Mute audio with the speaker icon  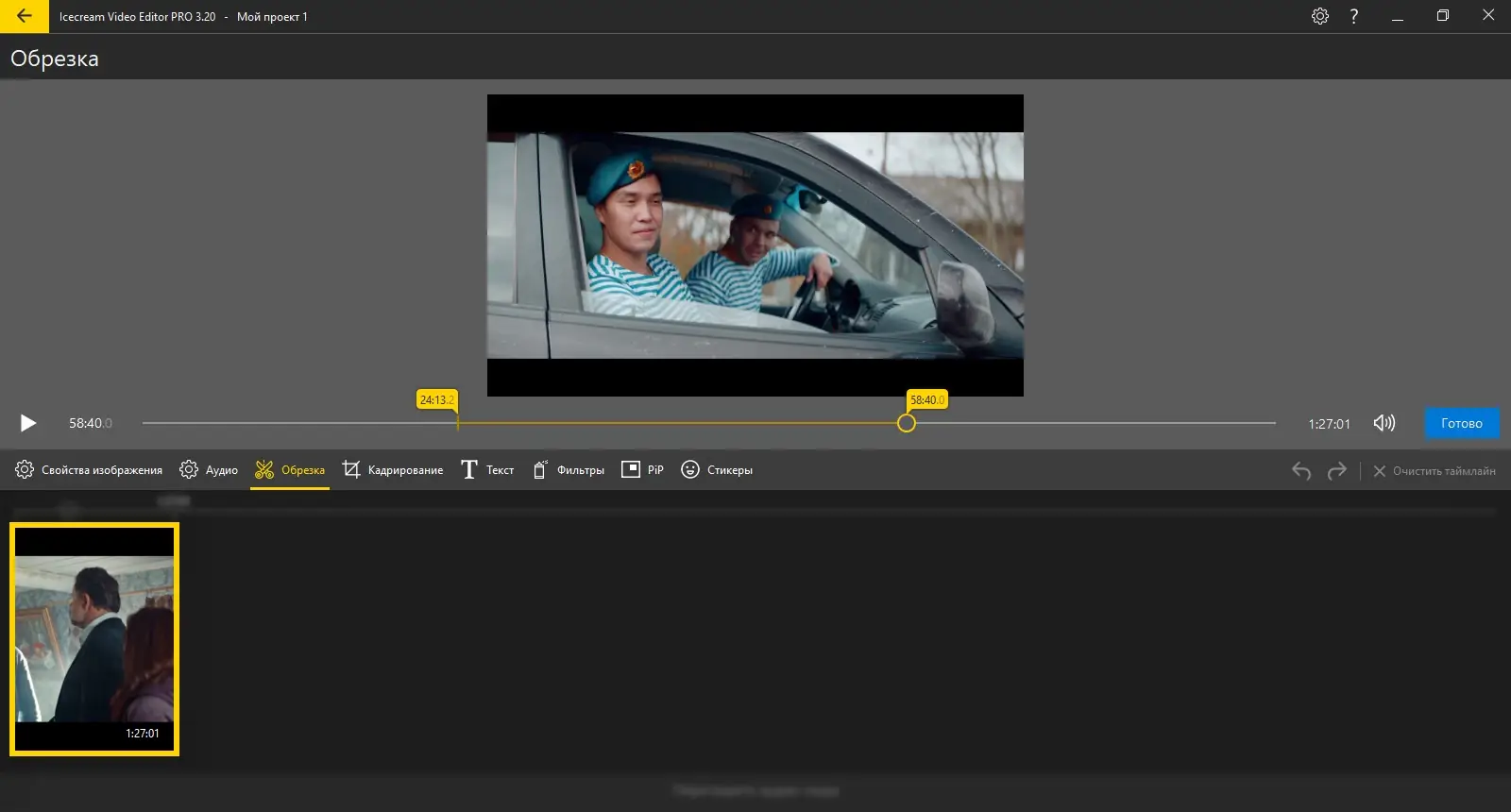(x=1384, y=423)
